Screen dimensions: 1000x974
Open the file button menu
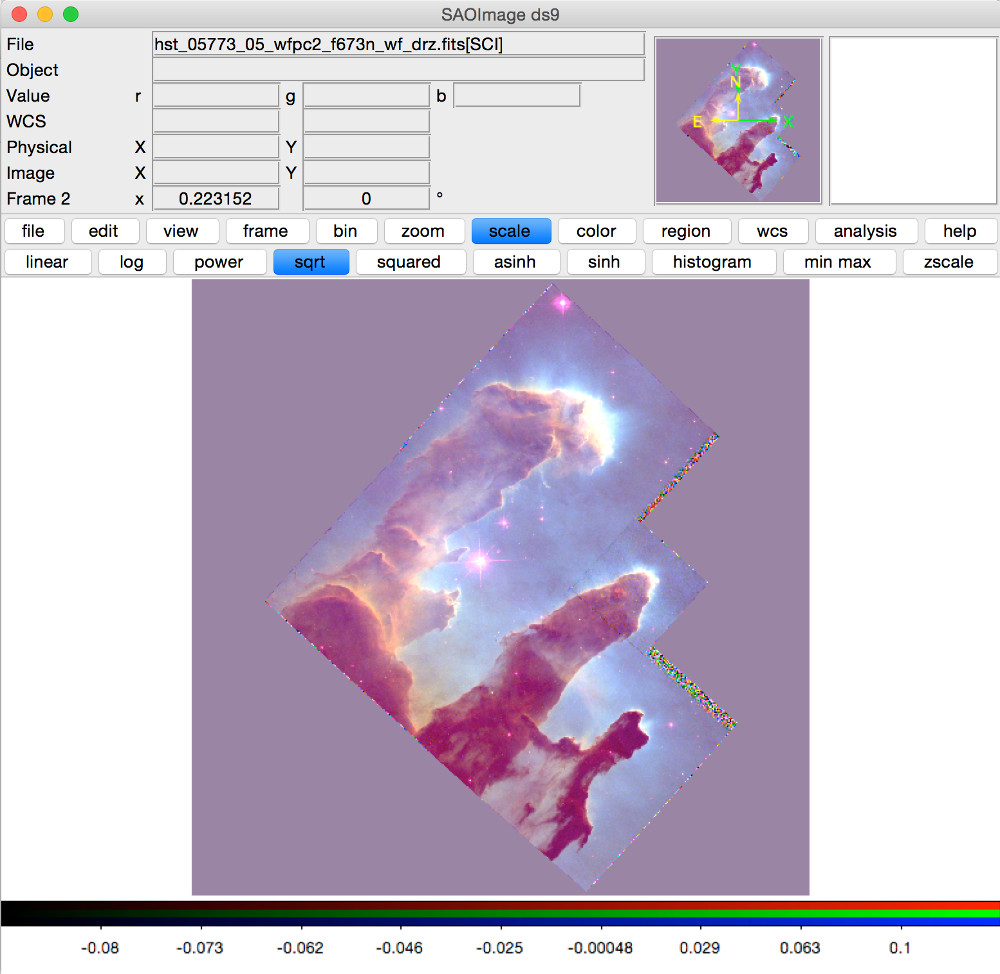point(33,231)
